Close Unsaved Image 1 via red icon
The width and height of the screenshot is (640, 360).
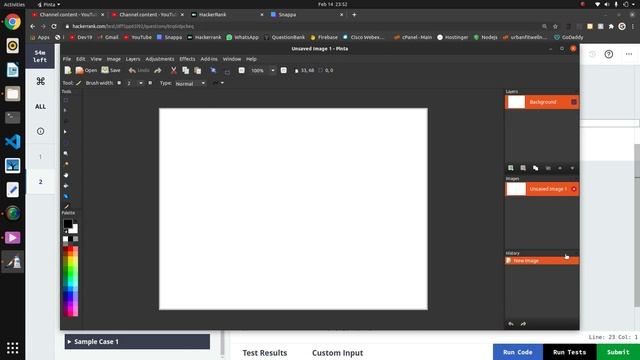click(x=574, y=189)
